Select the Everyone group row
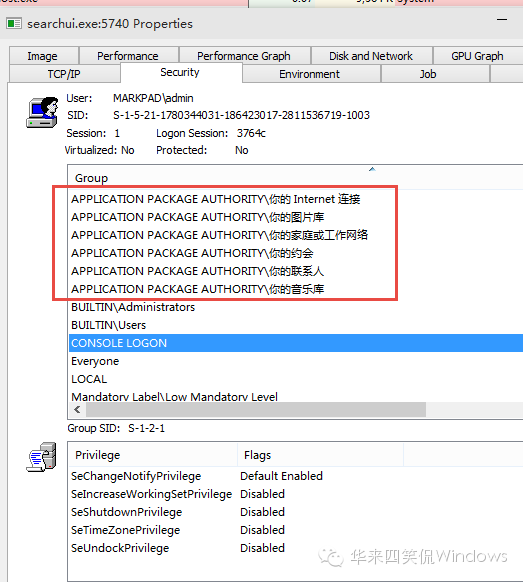 296,361
